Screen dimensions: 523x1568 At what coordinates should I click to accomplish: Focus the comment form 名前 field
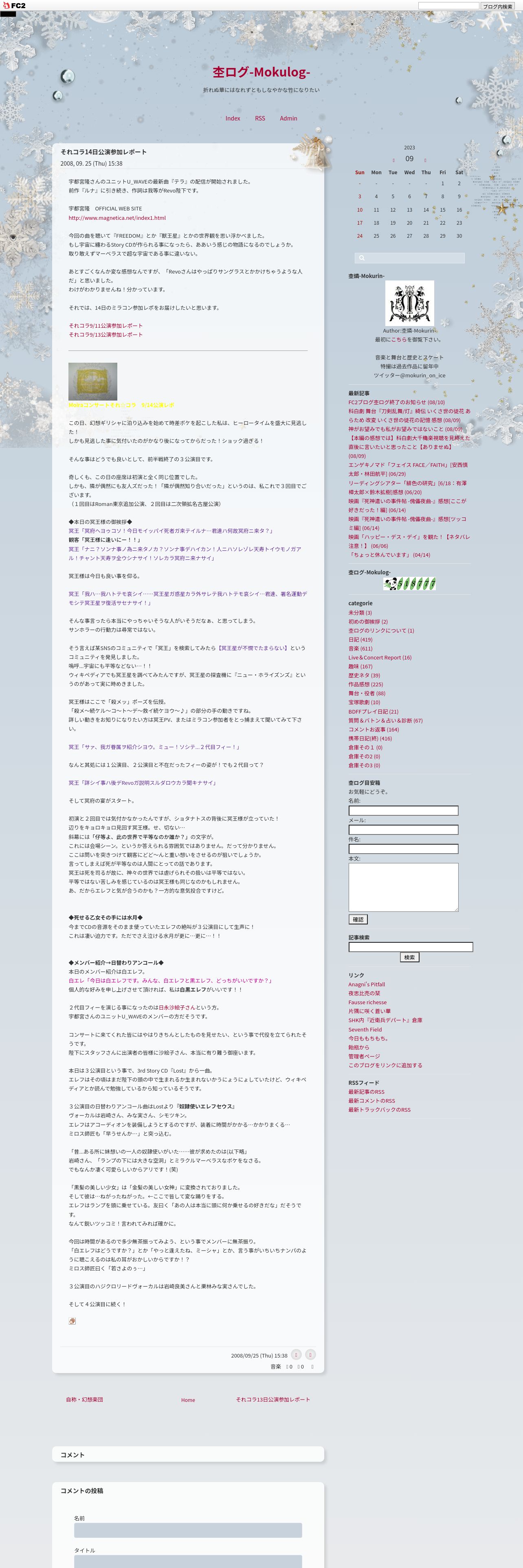click(188, 1530)
